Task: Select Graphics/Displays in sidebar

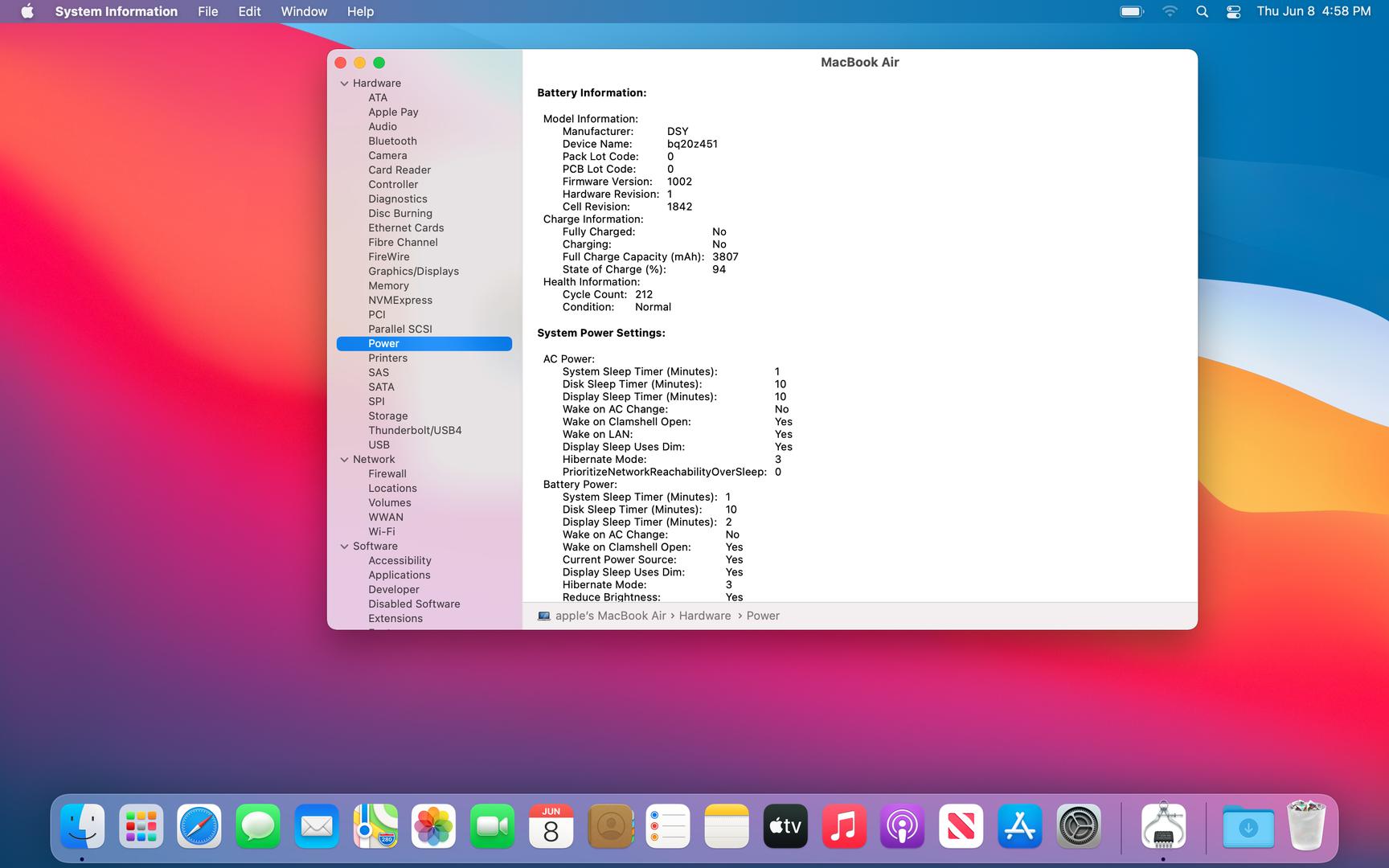Action: (x=413, y=272)
